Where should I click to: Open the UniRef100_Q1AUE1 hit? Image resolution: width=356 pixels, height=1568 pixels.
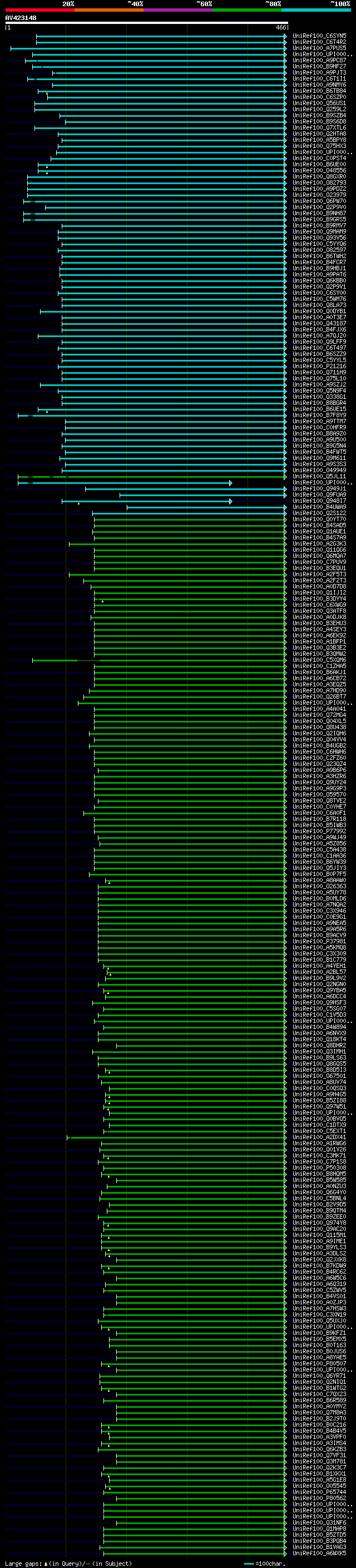[x=319, y=531]
